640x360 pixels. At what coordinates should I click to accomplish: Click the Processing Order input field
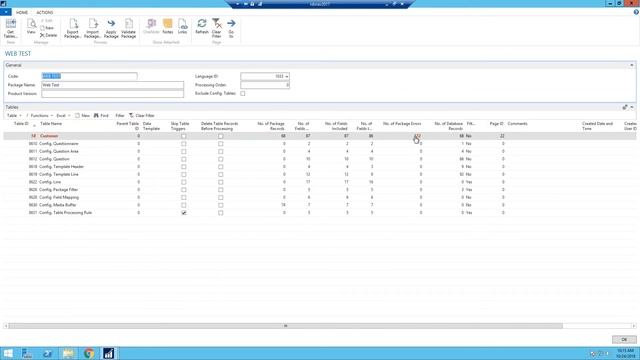coord(265,85)
